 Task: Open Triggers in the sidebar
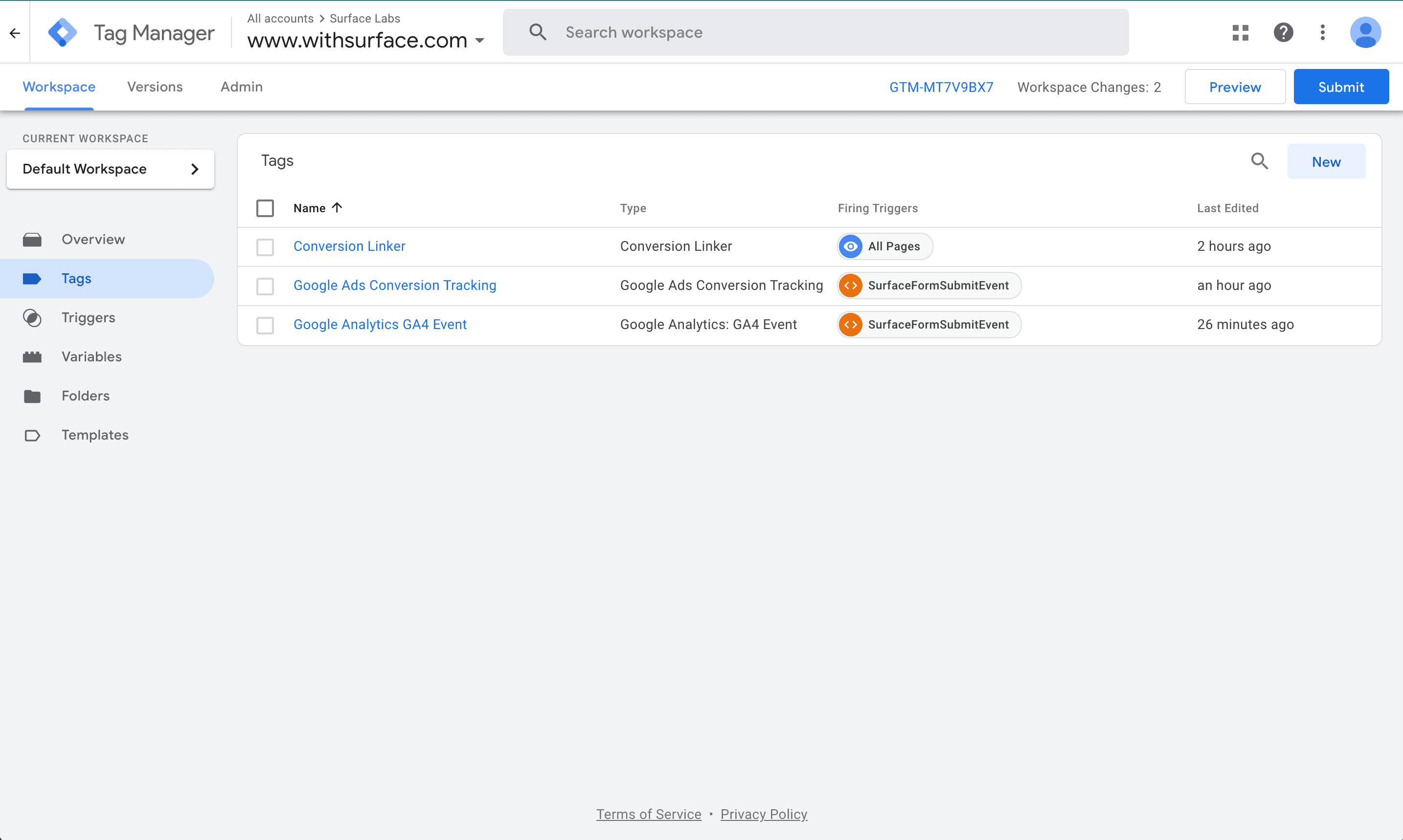click(x=107, y=317)
